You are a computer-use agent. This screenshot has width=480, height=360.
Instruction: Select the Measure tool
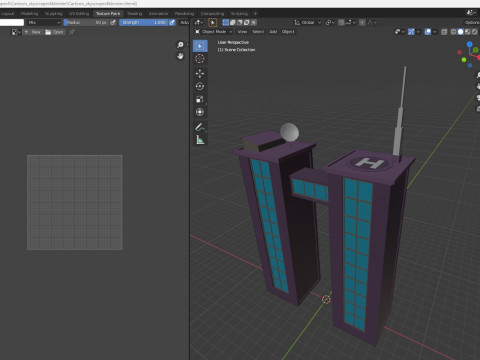coord(200,140)
